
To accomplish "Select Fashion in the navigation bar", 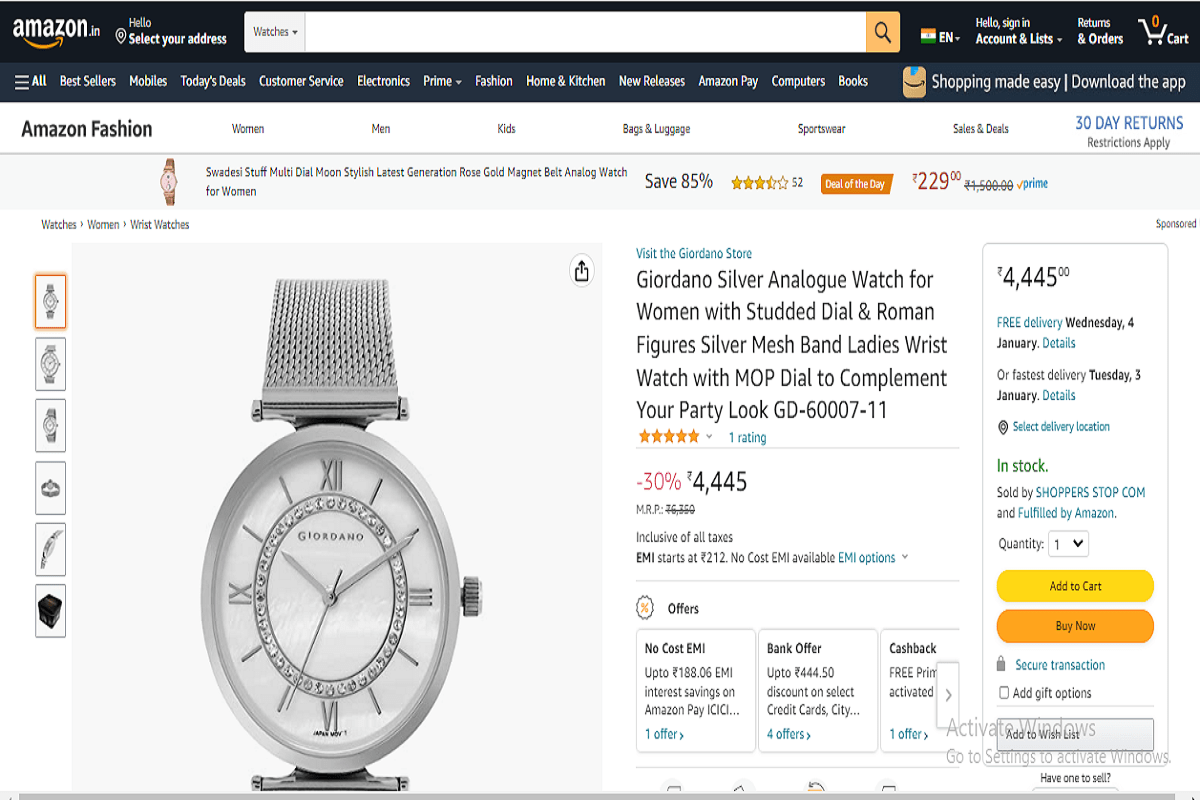I will [x=494, y=81].
